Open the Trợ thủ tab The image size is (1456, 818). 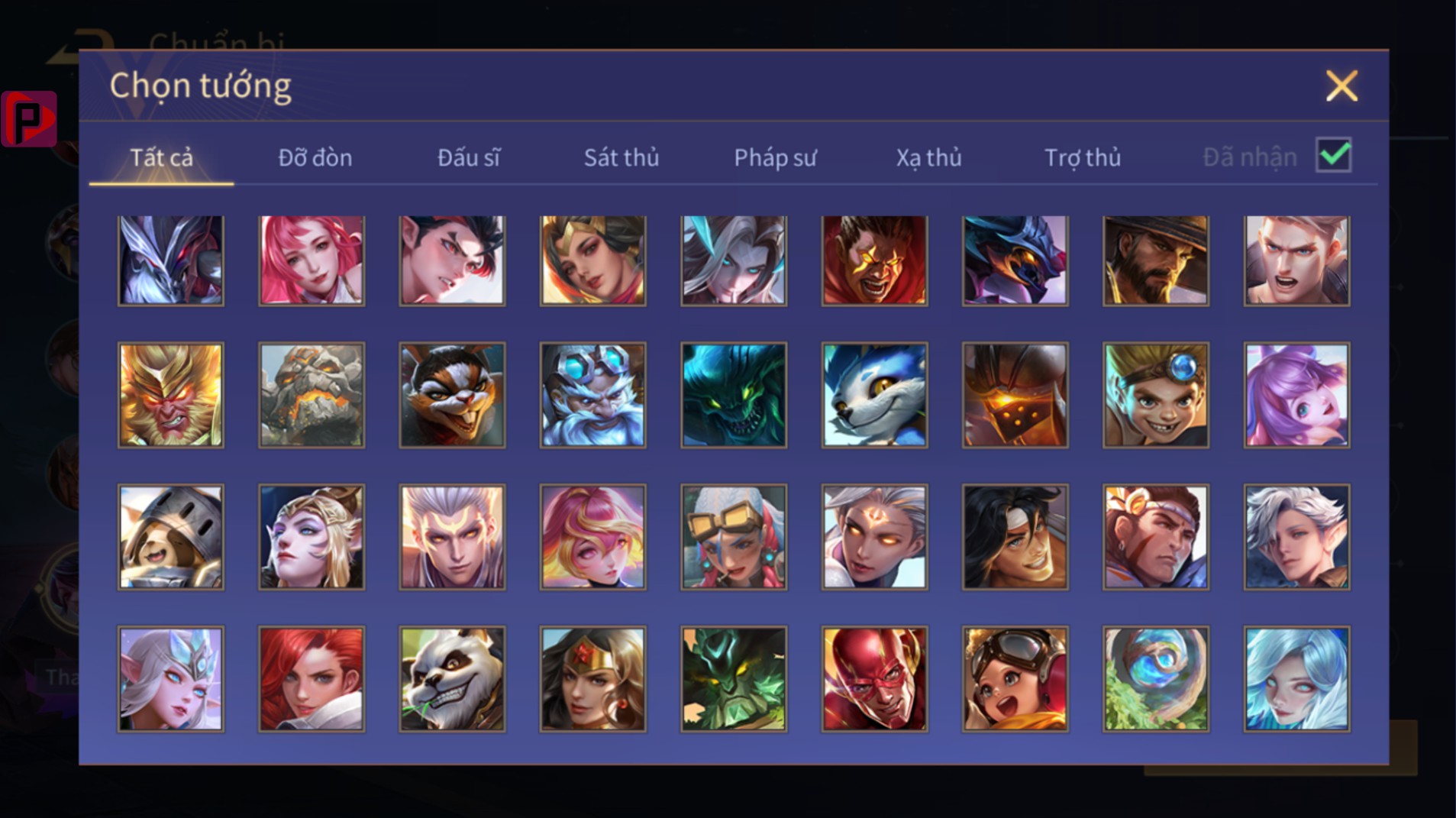pyautogui.click(x=1083, y=157)
